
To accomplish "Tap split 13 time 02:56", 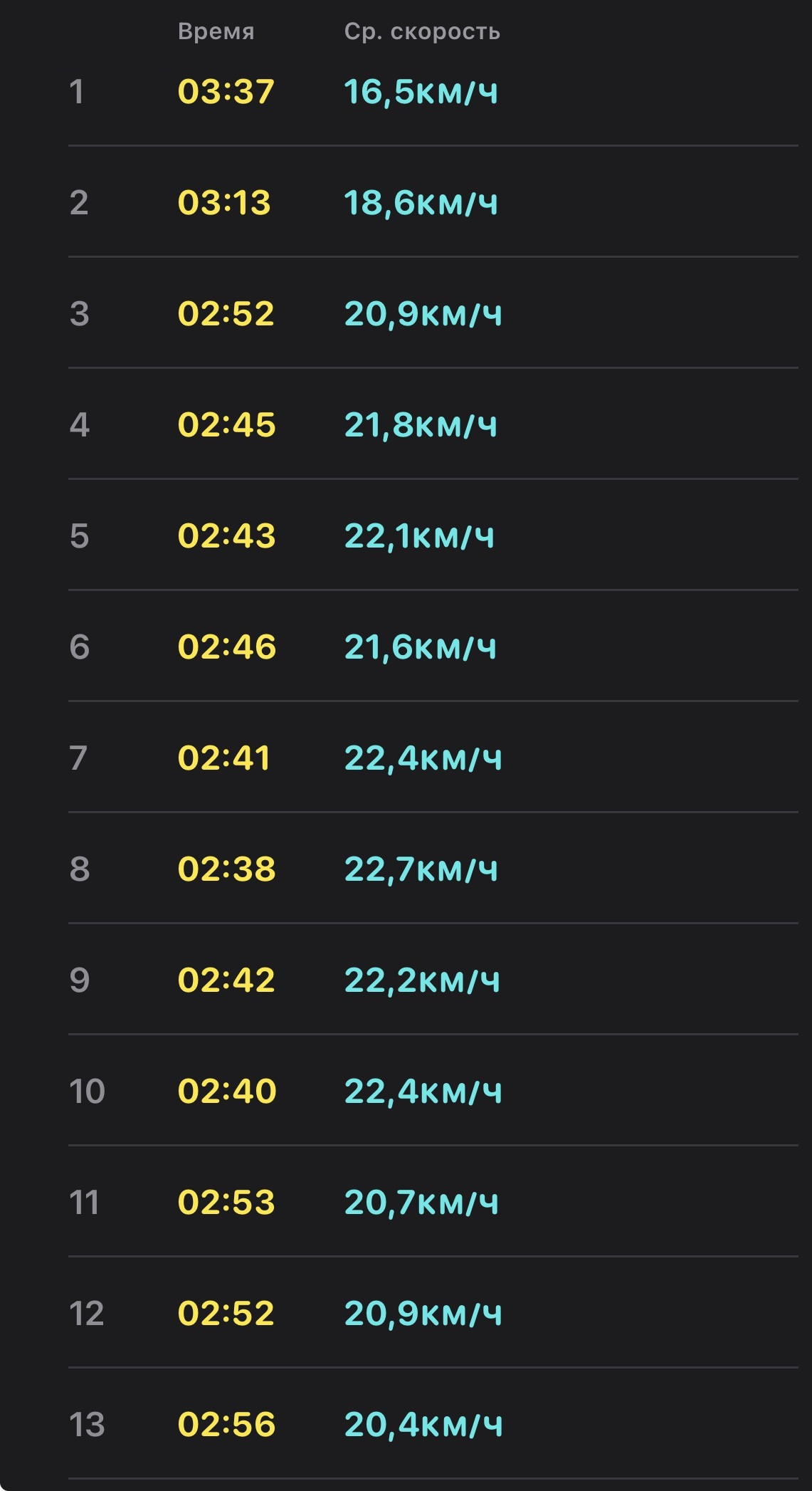I will point(226,1425).
